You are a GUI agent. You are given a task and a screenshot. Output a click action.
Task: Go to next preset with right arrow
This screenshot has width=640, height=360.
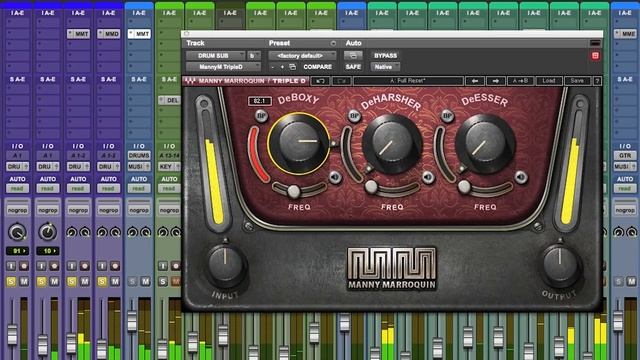pos(496,81)
